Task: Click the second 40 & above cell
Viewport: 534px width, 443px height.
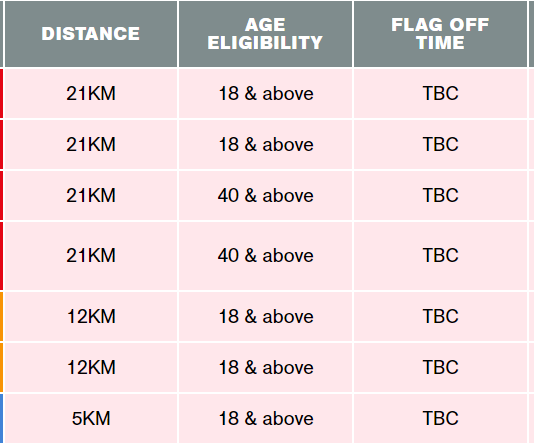Action: tap(265, 256)
